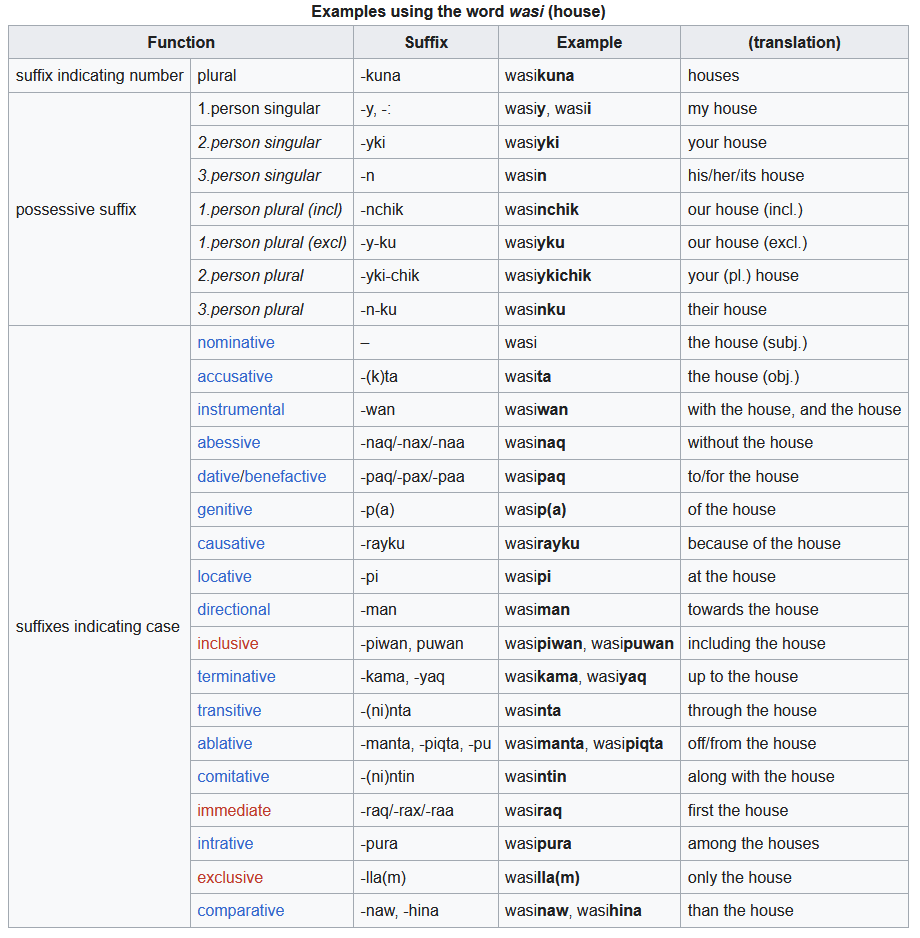This screenshot has height=938, width=920.
Task: Click the Function column header
Action: tap(181, 42)
